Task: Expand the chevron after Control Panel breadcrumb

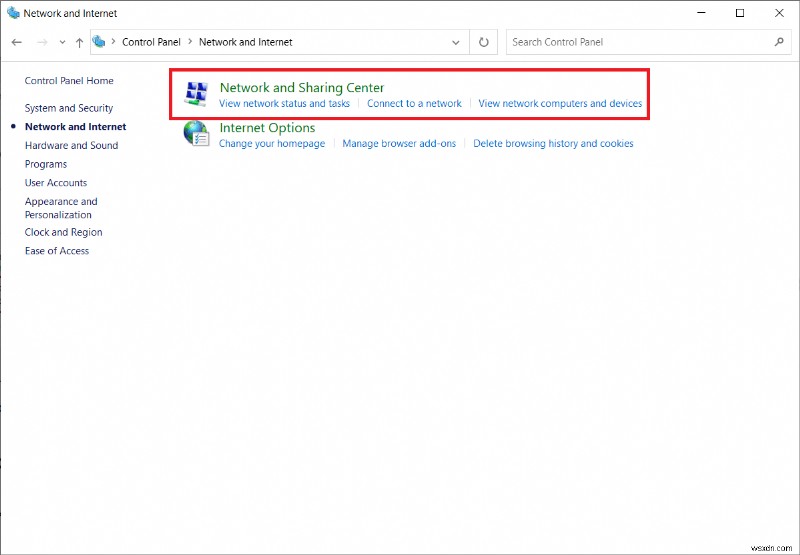Action: click(190, 42)
